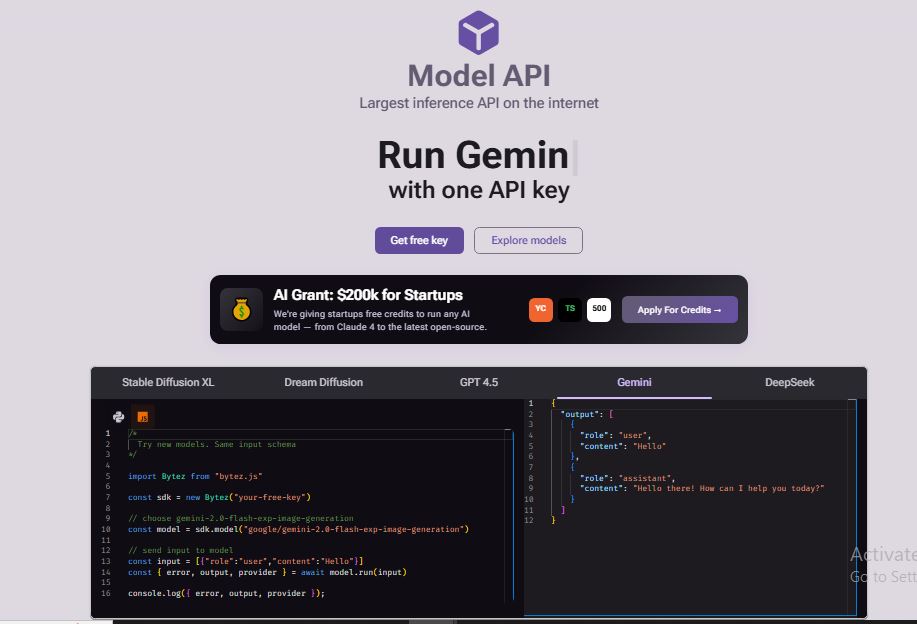Click the console.log line in code editor

(x=226, y=593)
